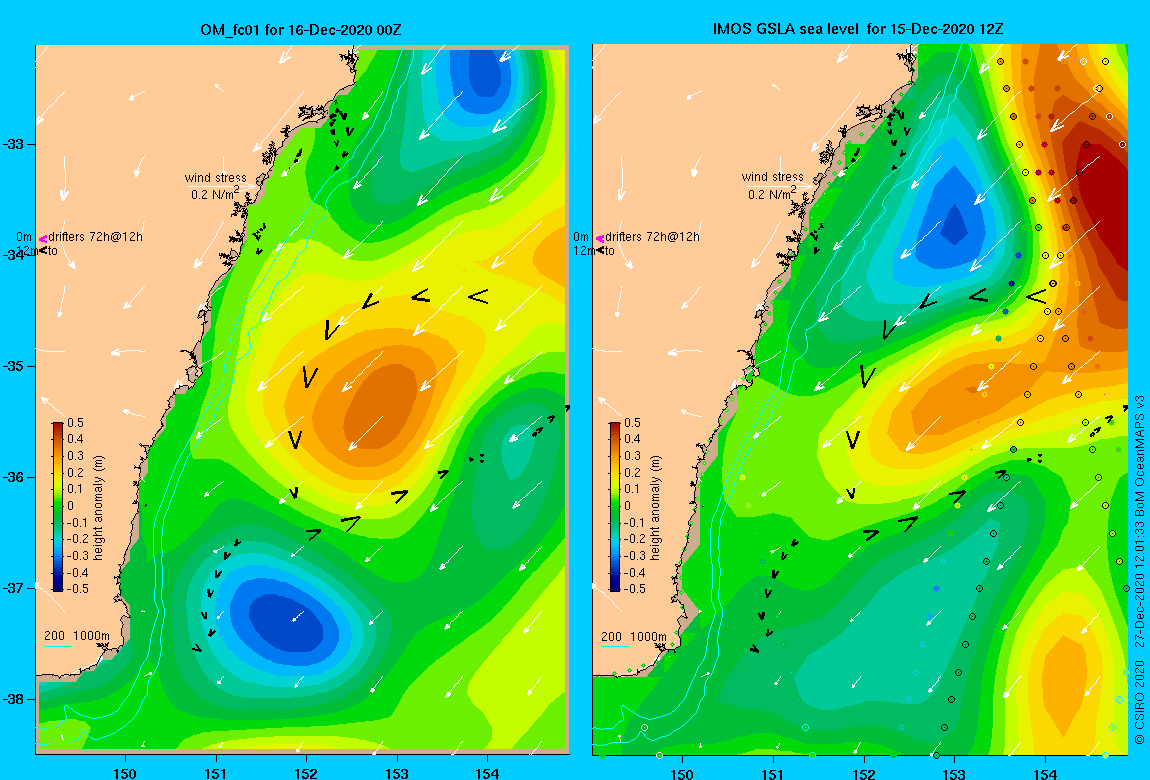Screen dimensions: 1150x780
Task: Click '0.2 N/m' value in left map
Action: click(214, 194)
